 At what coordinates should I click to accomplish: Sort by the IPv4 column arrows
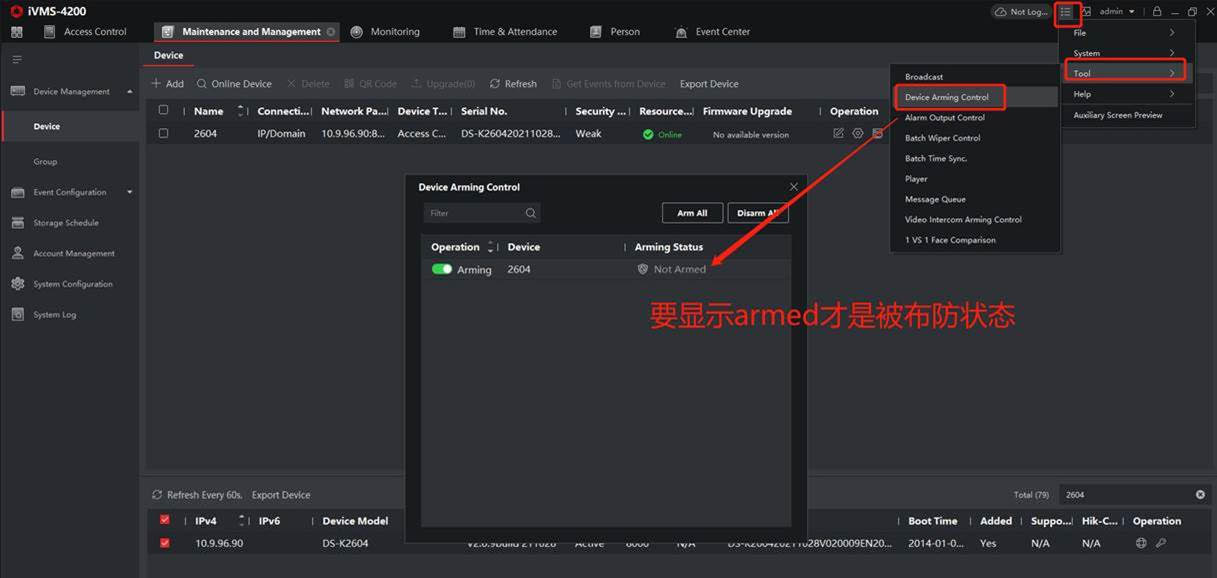coord(240,521)
